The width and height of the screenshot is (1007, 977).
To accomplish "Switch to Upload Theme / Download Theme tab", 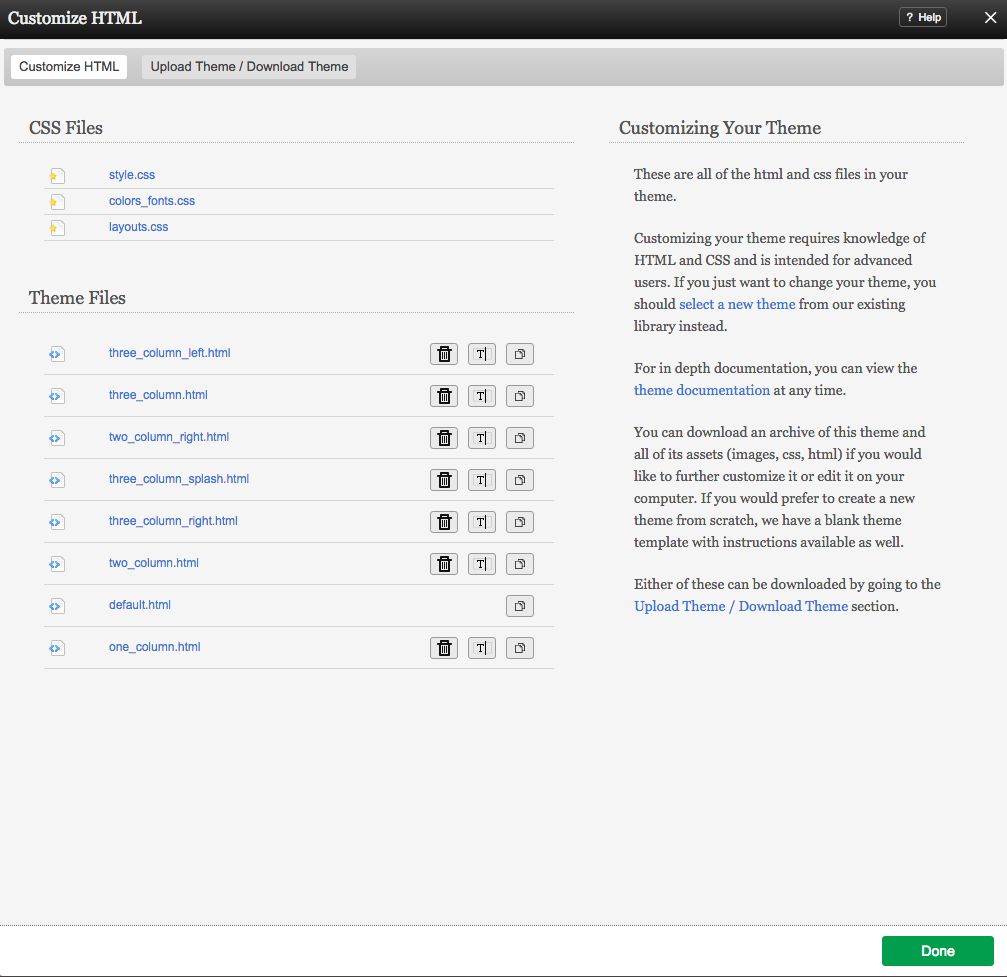I will coord(249,67).
